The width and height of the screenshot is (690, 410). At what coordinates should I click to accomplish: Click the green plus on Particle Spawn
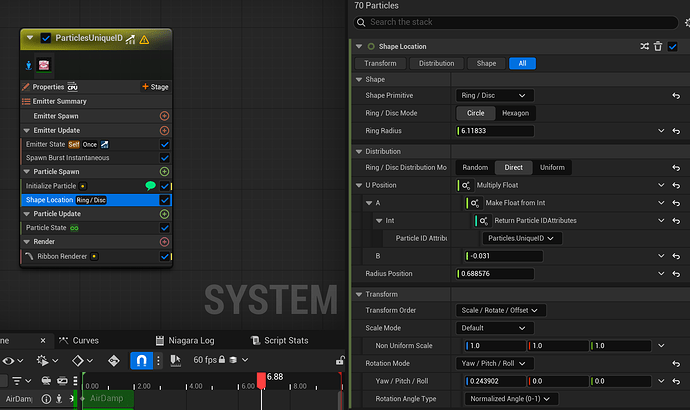164,172
